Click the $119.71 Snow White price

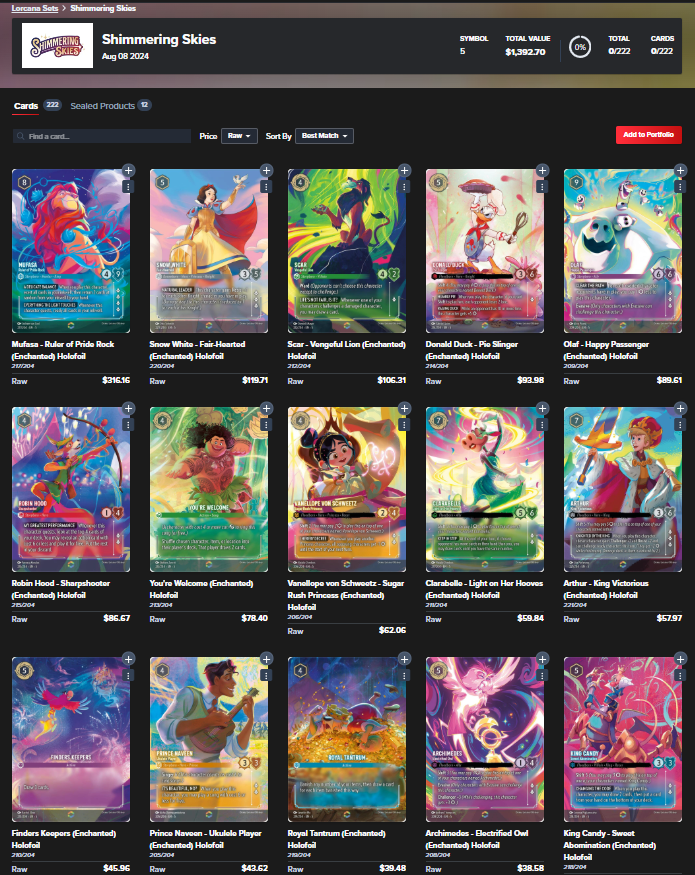(x=255, y=380)
